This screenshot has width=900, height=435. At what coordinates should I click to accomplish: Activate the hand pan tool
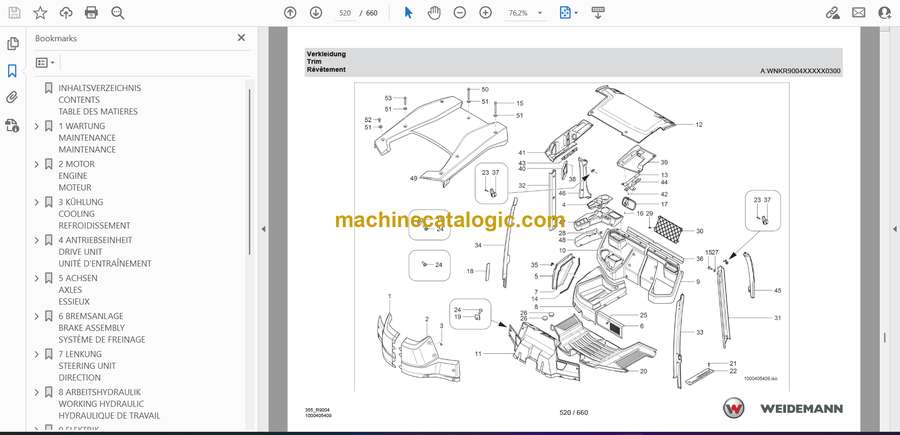(435, 13)
